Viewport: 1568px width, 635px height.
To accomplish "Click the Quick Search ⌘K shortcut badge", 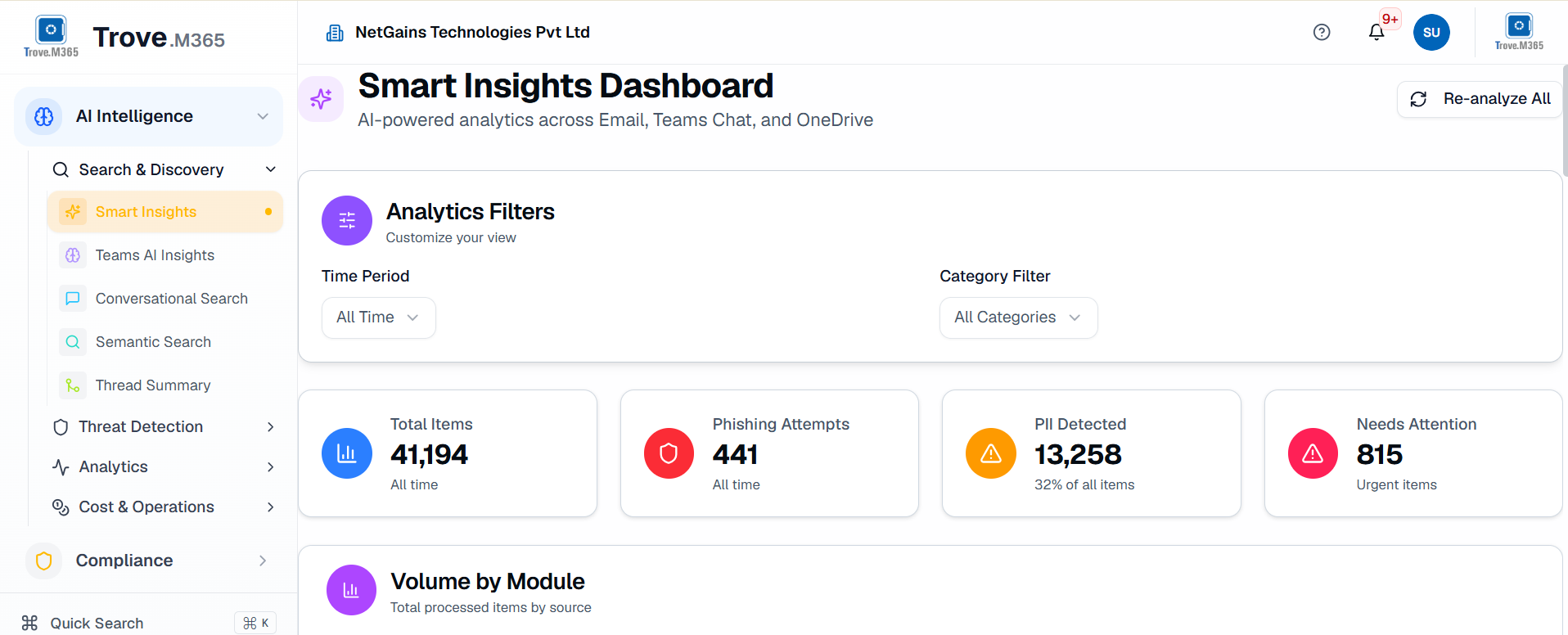I will pos(255,624).
